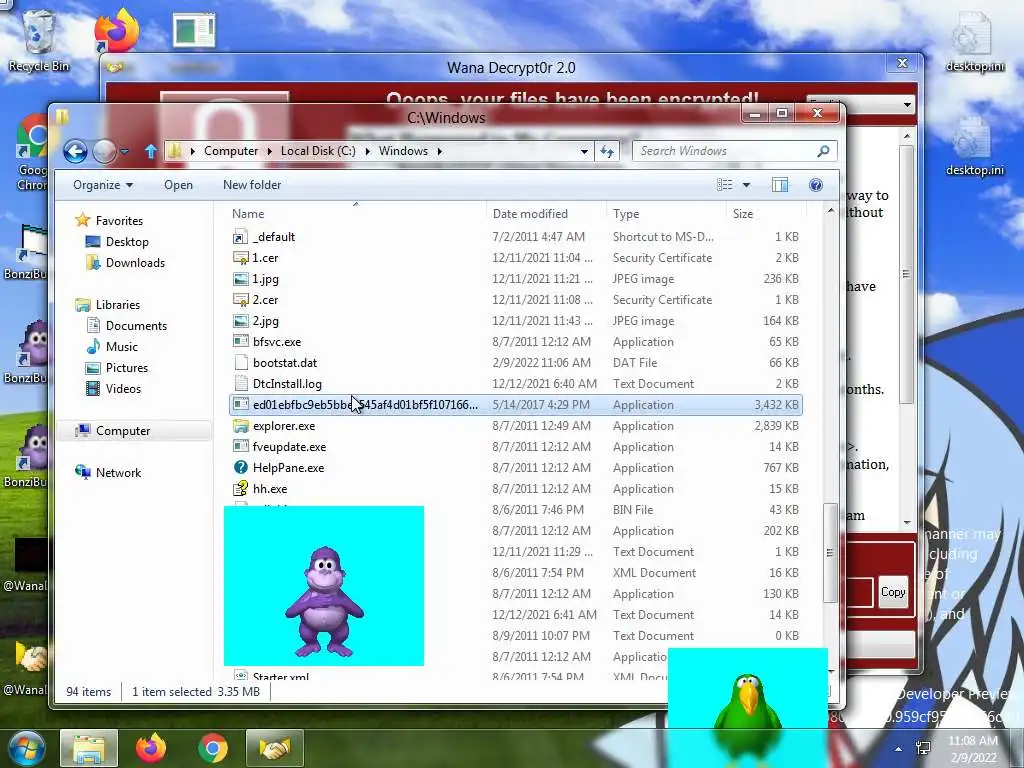Click Wana Decrypt0r text scrollbar
1024x768 pixels.
(906, 273)
